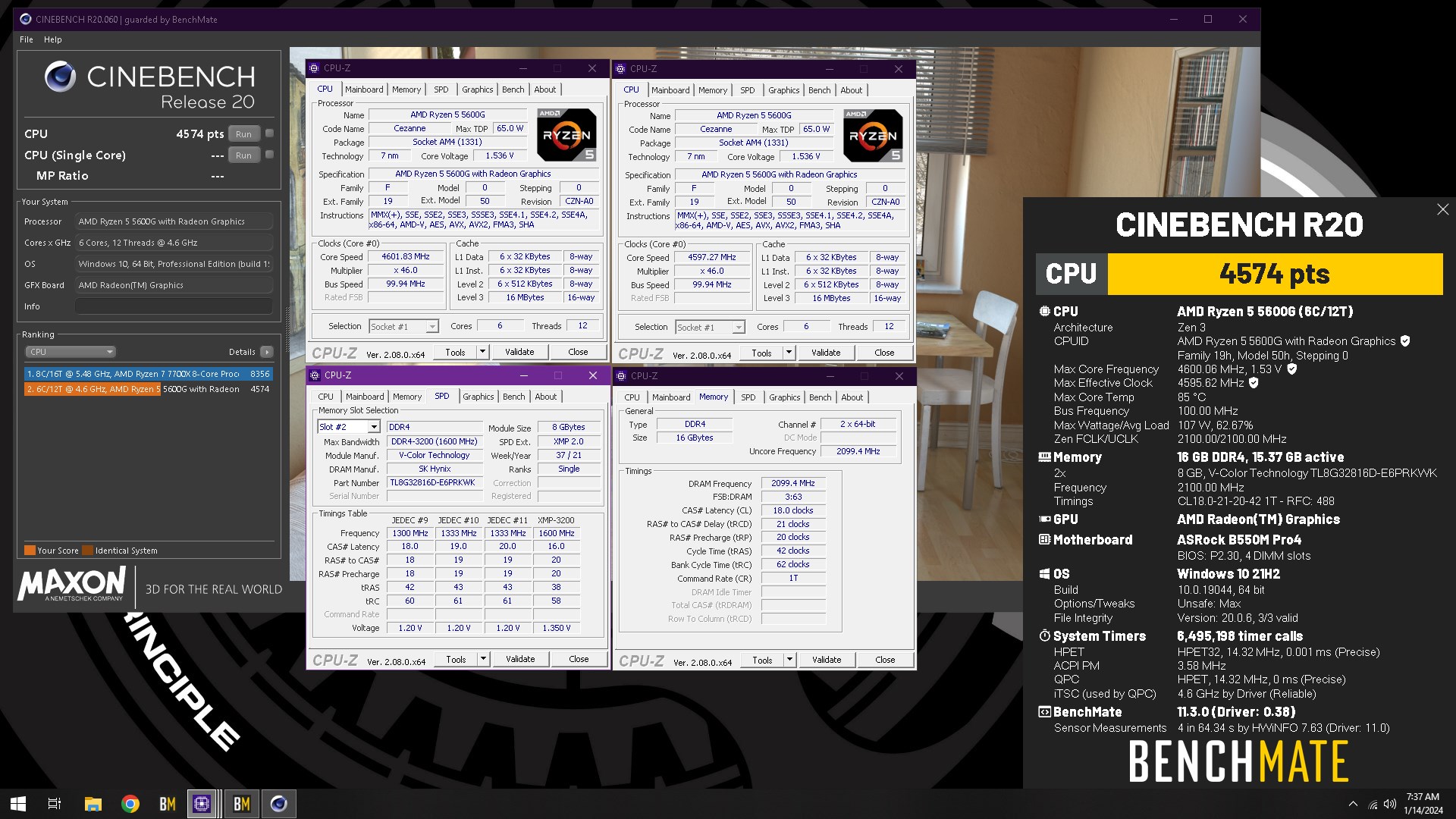The image size is (1456, 819).
Task: Click second BenchMate taskbar icon
Action: (241, 803)
